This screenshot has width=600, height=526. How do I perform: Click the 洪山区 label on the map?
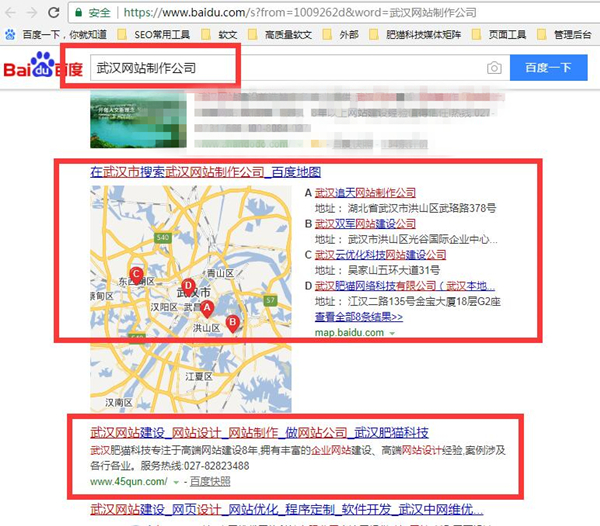206,328
